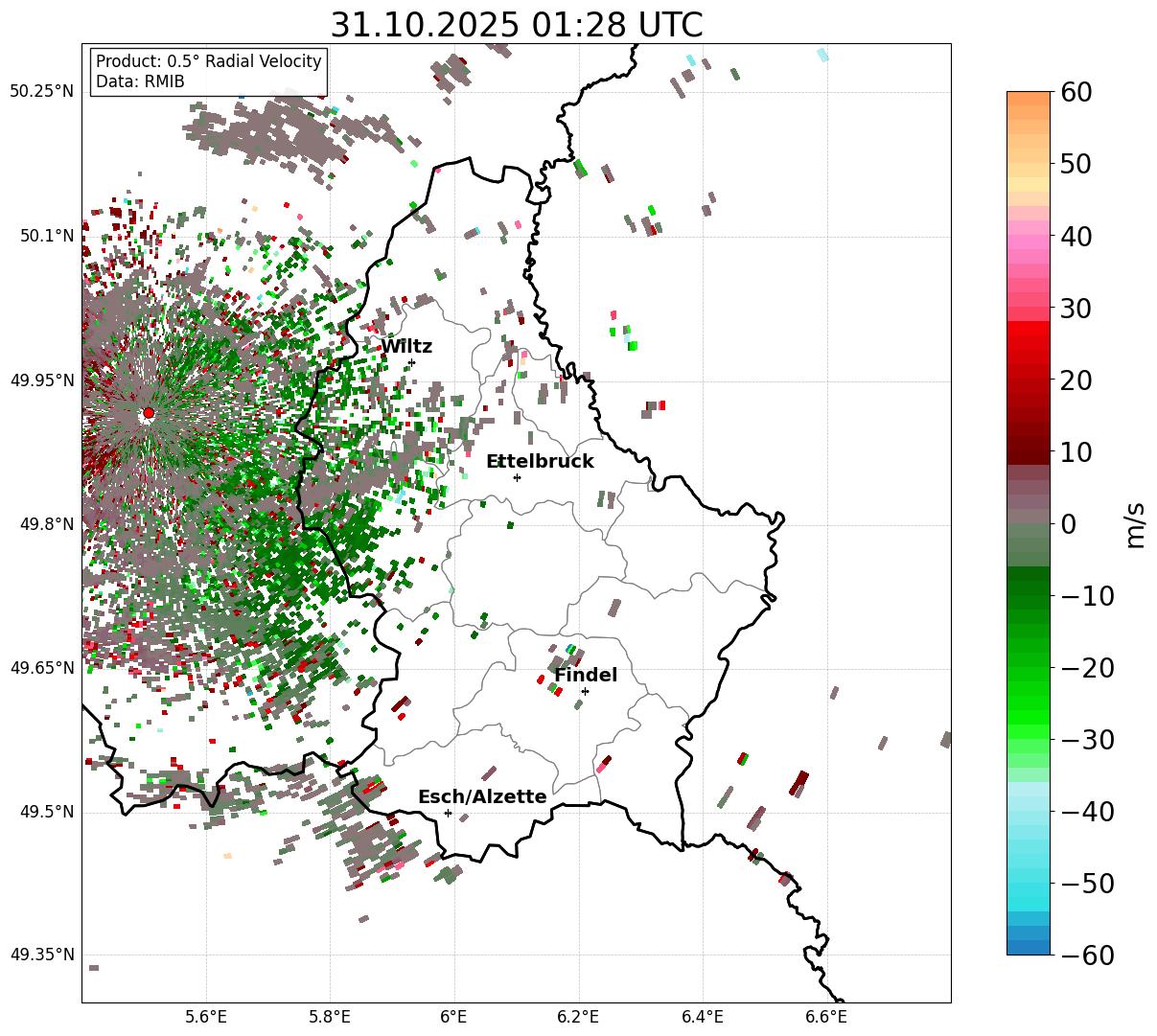Pick the dark green colorbar band near −10
1157x1036 pixels.
tap(1029, 589)
